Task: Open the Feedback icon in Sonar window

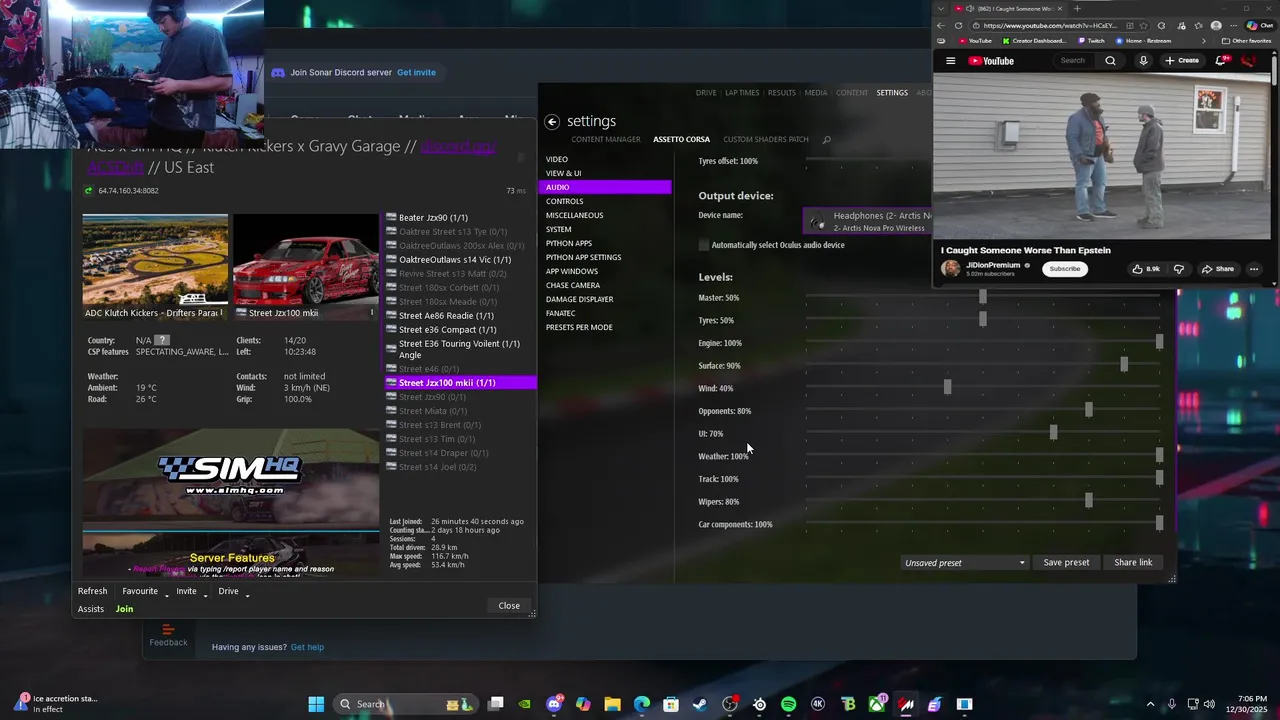Action: pos(168,635)
